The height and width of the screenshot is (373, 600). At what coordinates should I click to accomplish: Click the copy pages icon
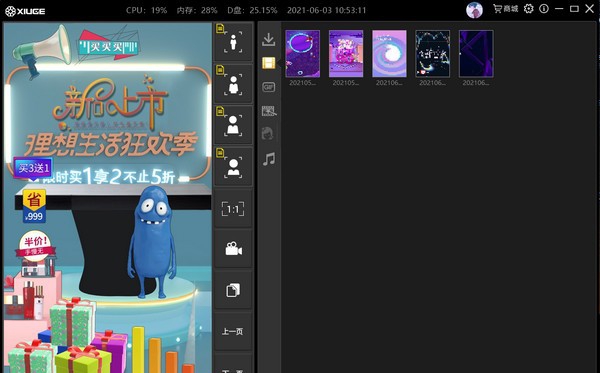(x=233, y=290)
